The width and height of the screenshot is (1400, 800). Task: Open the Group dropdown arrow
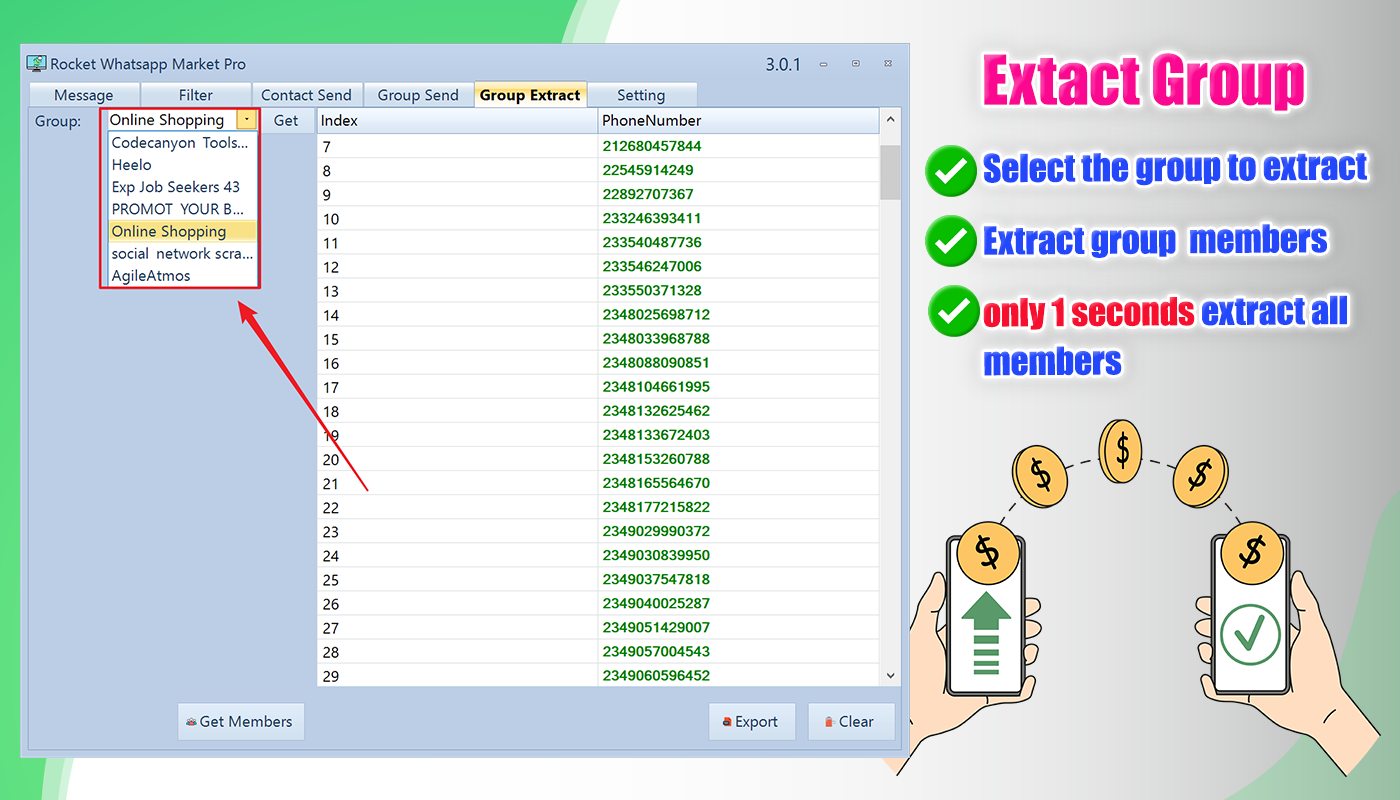point(247,119)
